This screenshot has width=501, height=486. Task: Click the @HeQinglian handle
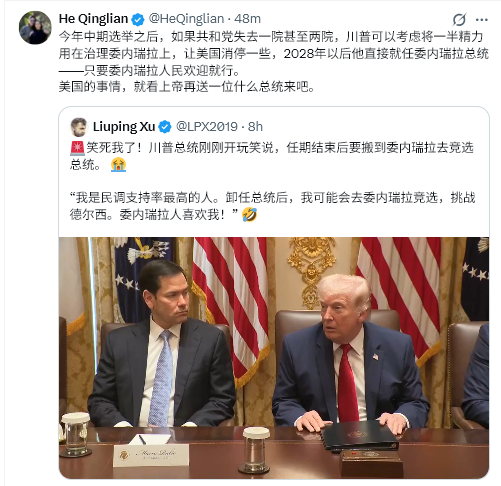[x=186, y=19]
